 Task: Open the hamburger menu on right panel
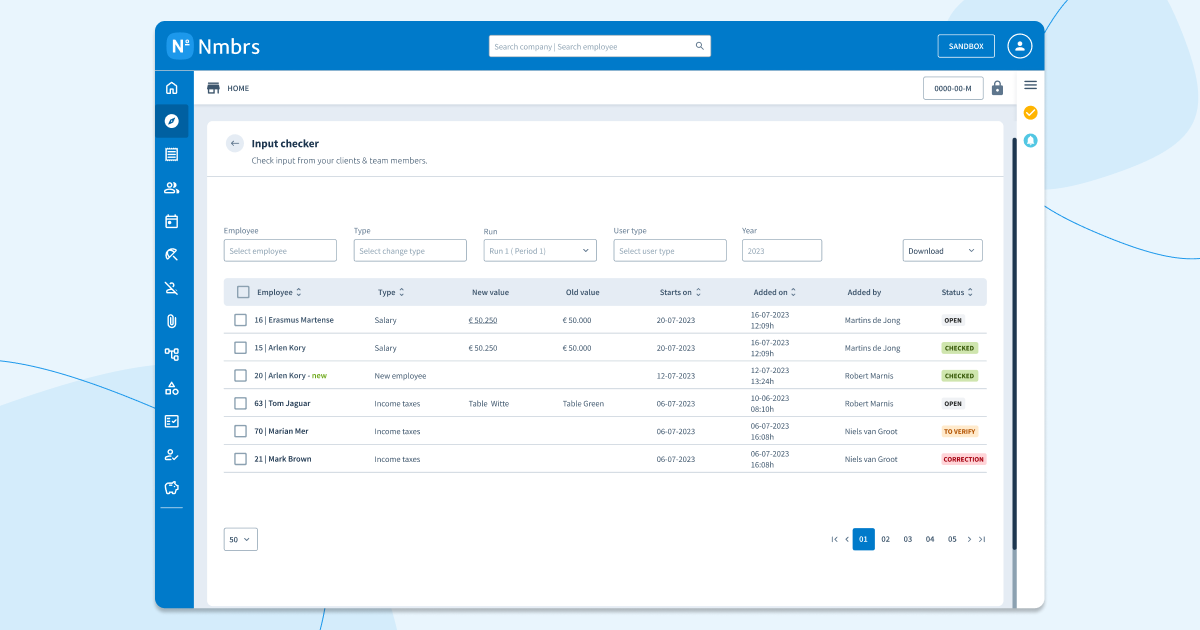(x=1030, y=85)
